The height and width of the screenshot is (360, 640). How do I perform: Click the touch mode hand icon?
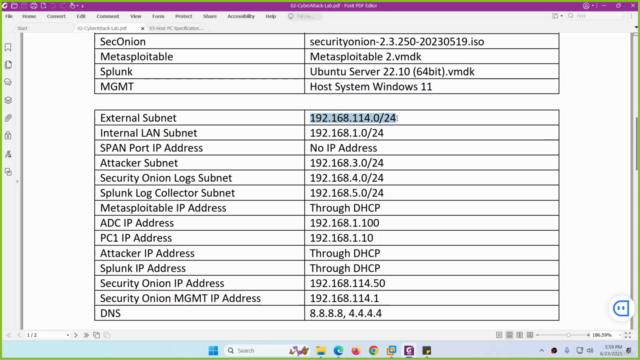point(73,6)
